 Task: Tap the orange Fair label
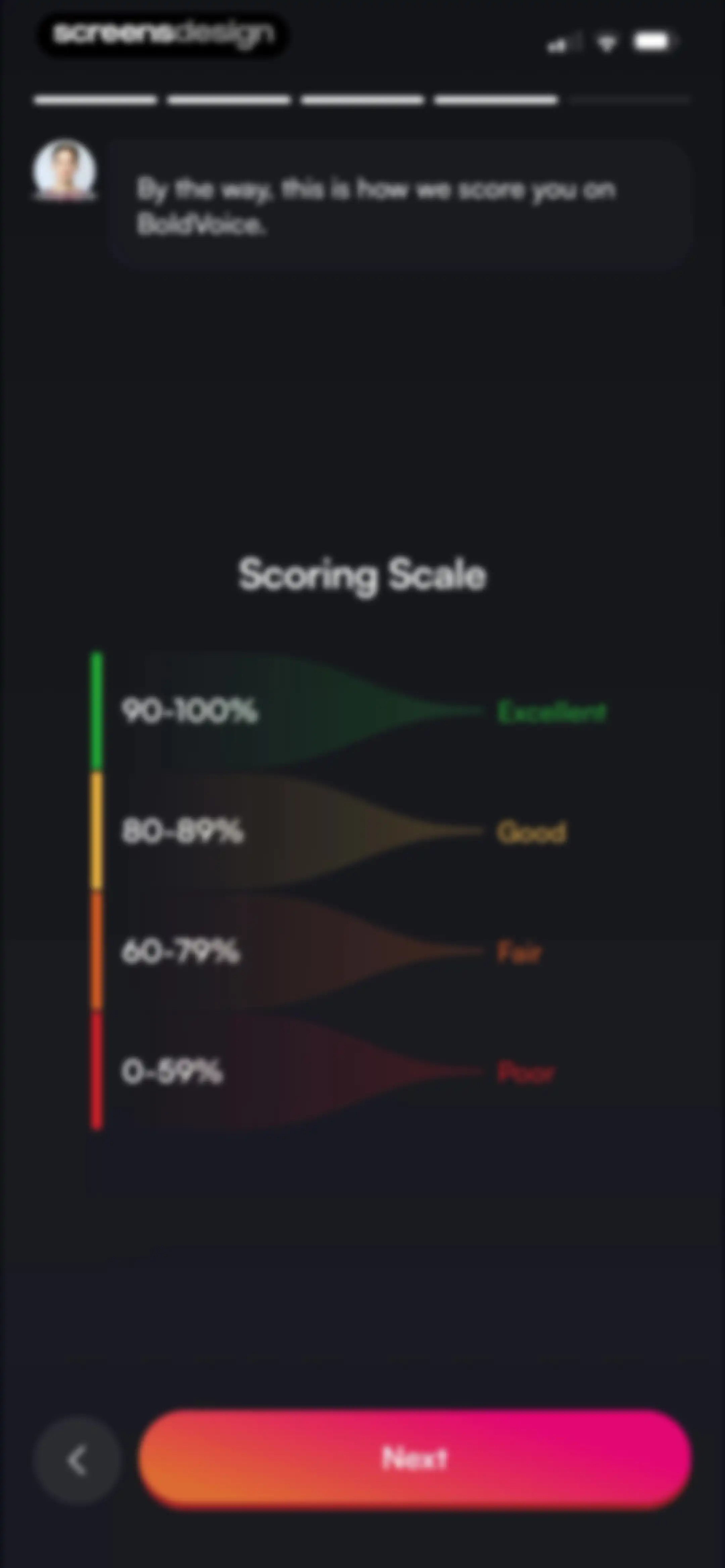coord(519,952)
